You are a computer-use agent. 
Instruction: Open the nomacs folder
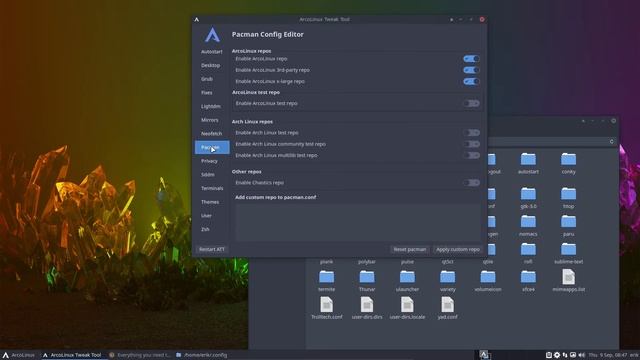tap(528, 225)
